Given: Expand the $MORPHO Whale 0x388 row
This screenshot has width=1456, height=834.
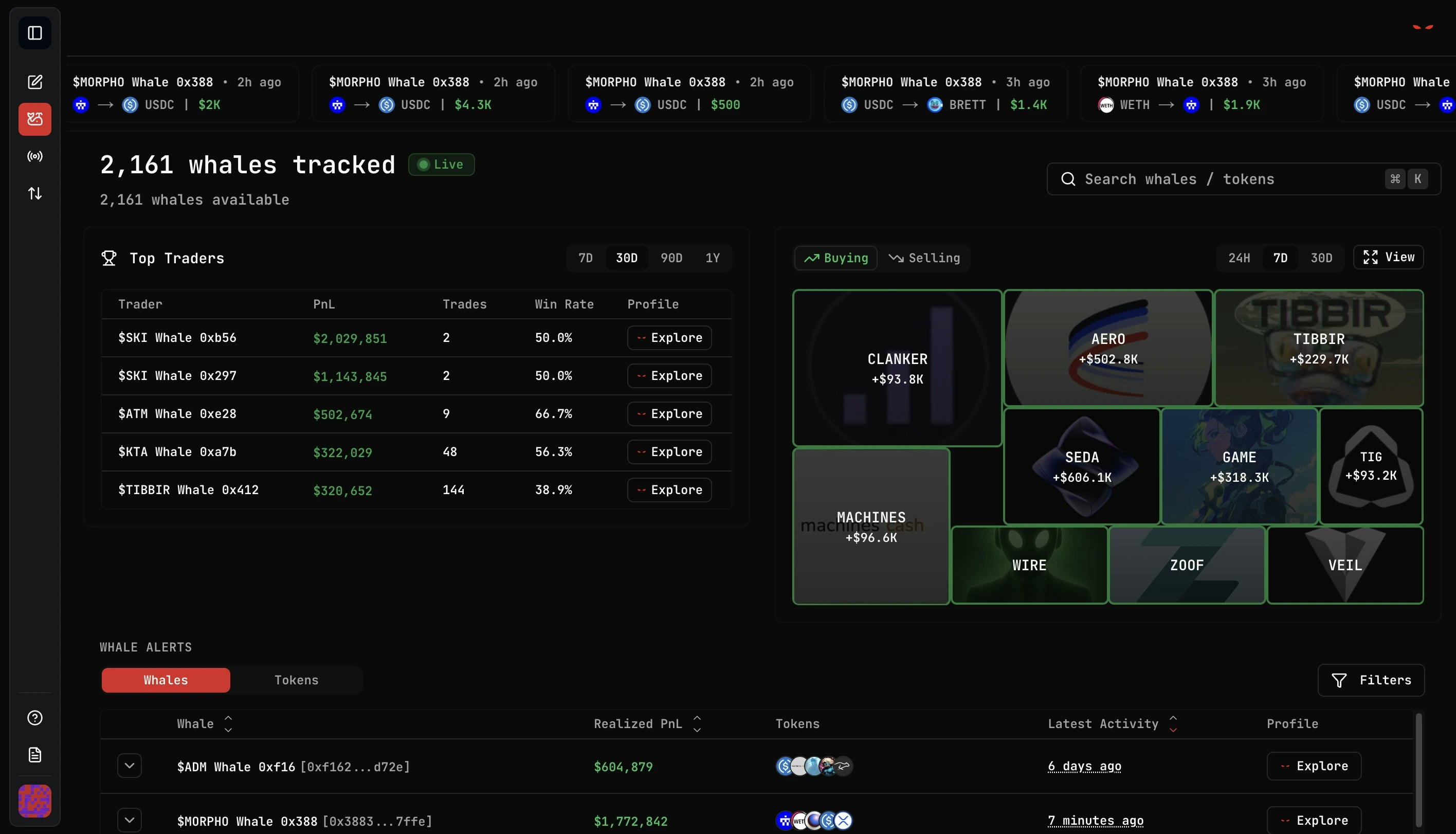Looking at the screenshot, I should [x=130, y=820].
